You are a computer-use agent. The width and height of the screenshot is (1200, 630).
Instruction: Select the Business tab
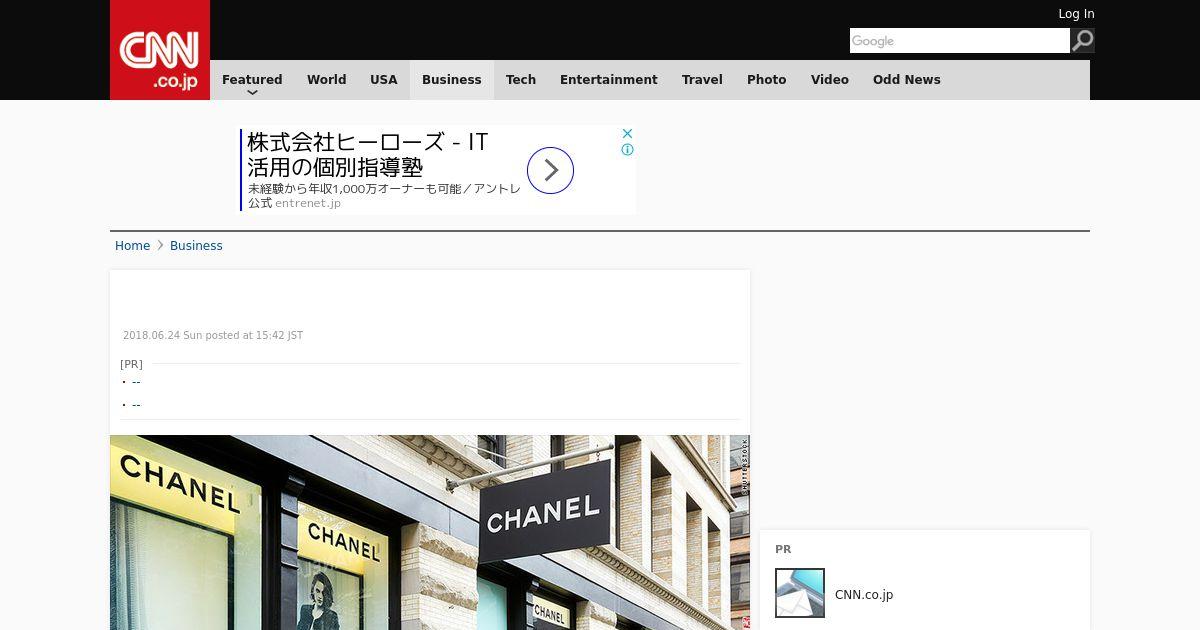(x=452, y=80)
